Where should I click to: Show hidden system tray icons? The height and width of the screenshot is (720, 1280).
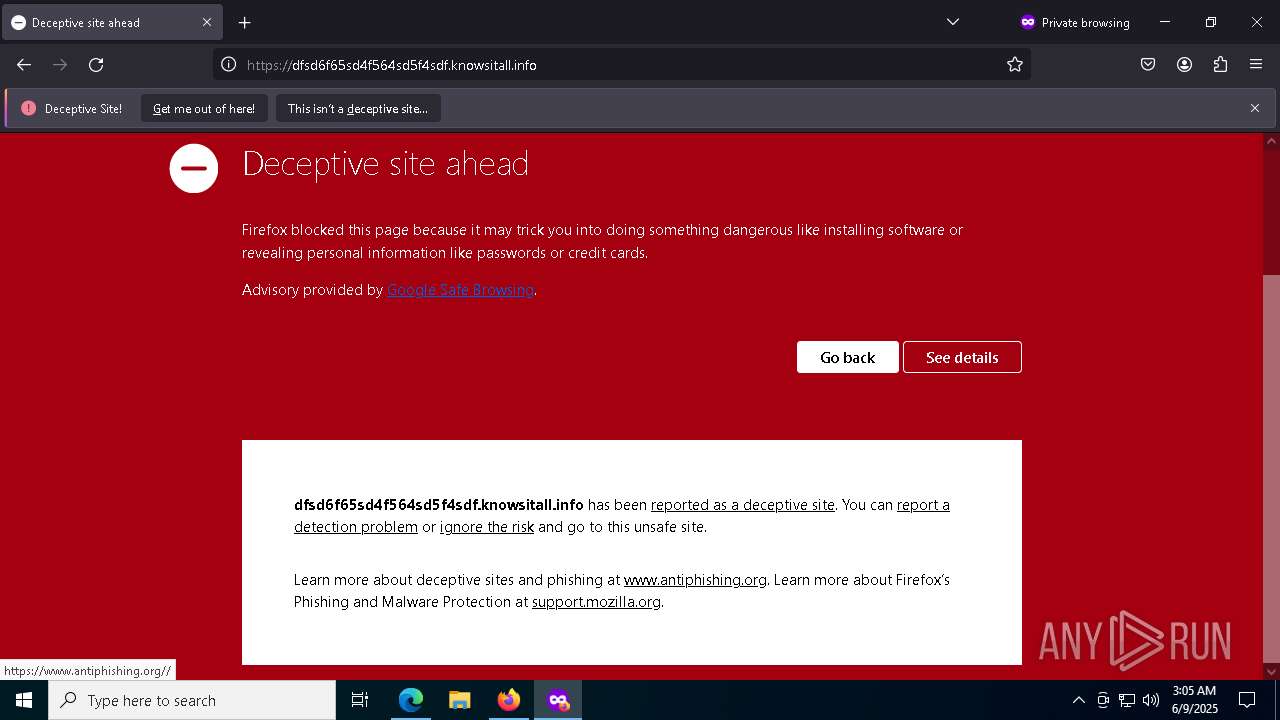pyautogui.click(x=1078, y=700)
